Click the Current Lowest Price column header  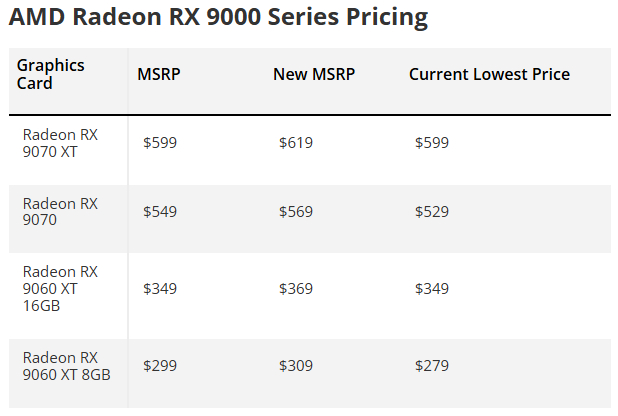tap(489, 74)
